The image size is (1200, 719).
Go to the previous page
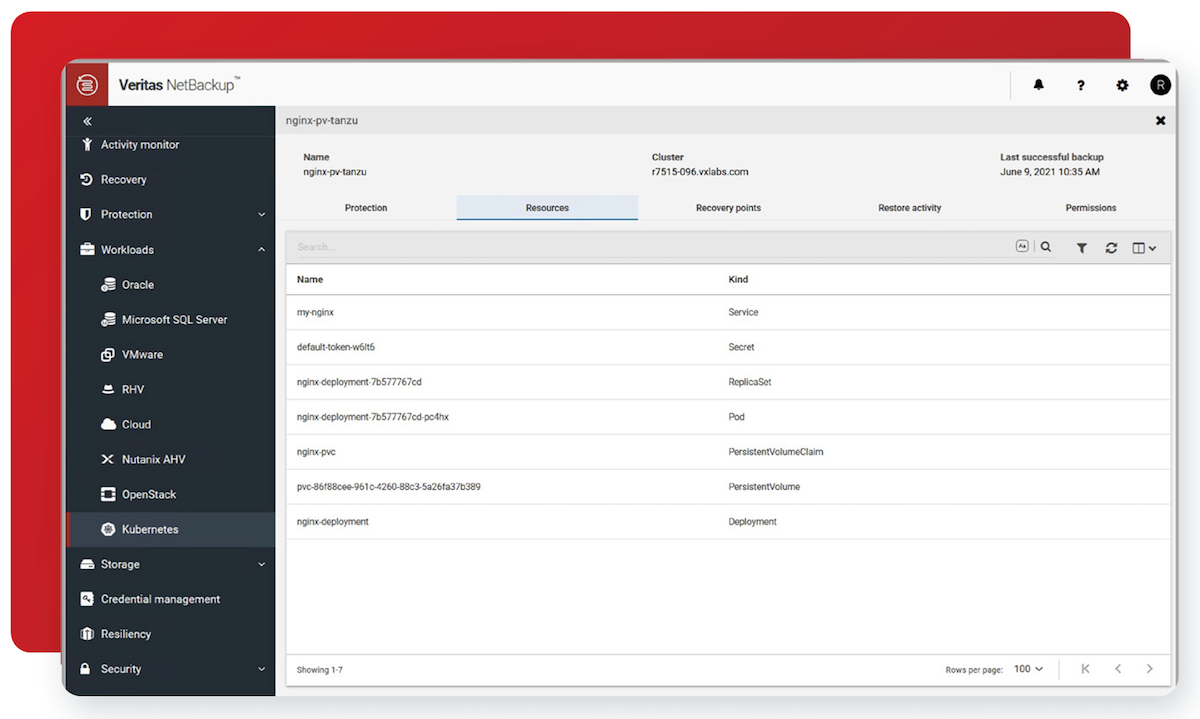pos(1118,669)
